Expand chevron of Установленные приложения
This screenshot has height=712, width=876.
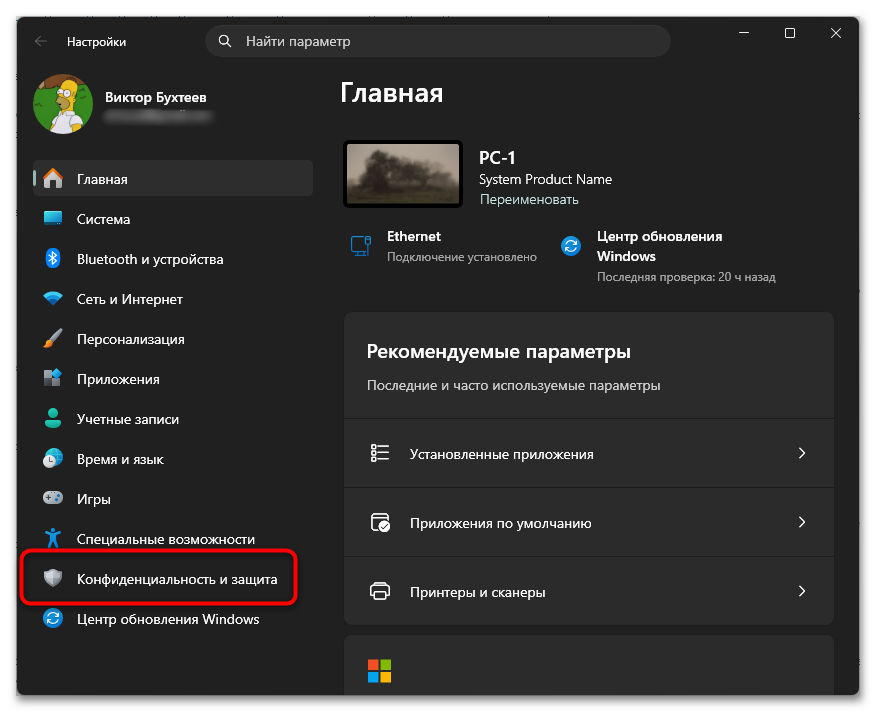coord(802,453)
